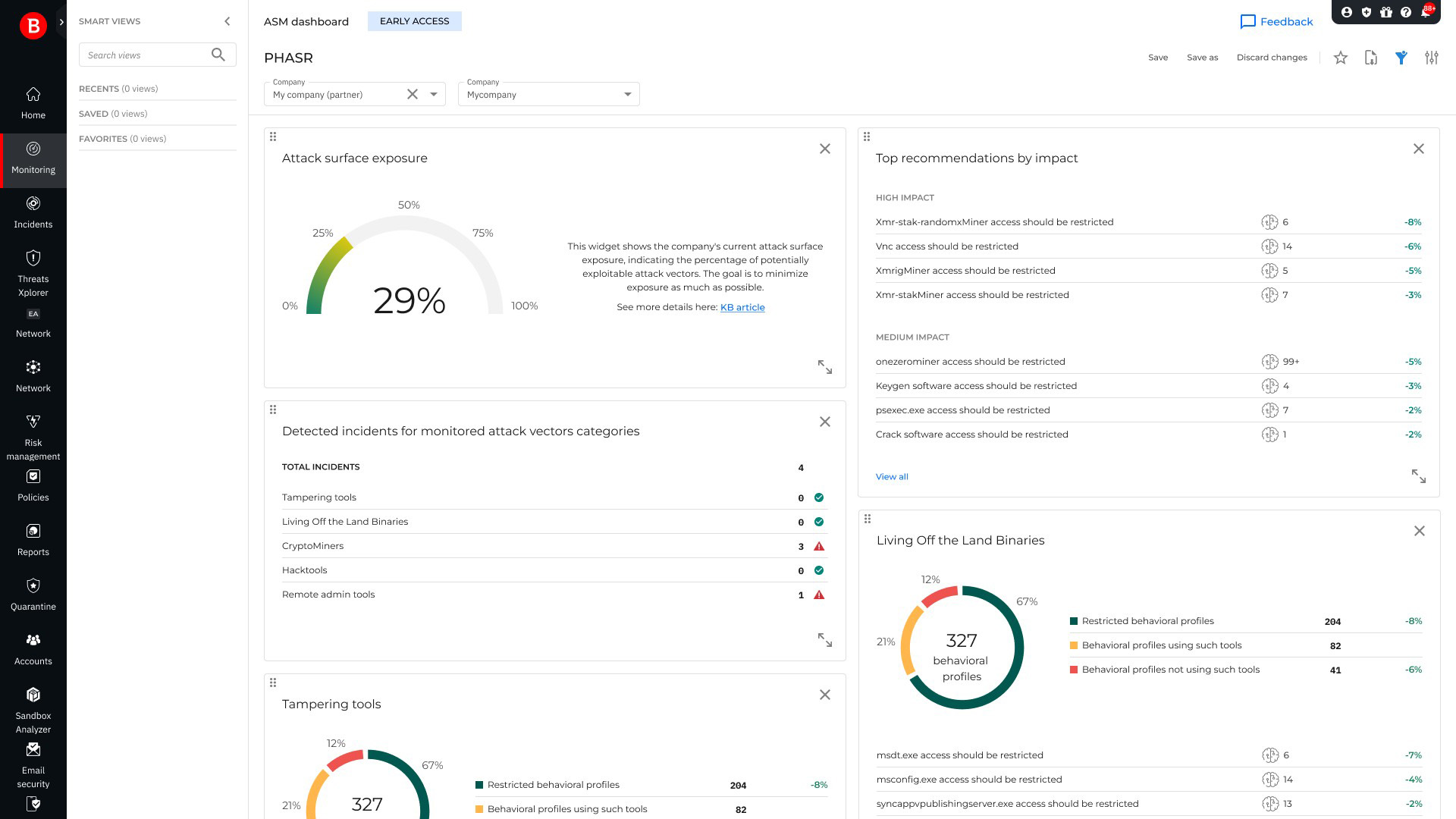This screenshot has height=819, width=1456.
Task: Open Sandbox Analyzer from sidebar
Action: (x=33, y=710)
